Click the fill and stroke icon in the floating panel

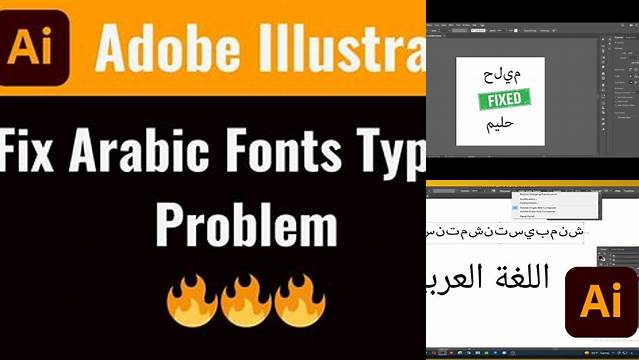603,258
